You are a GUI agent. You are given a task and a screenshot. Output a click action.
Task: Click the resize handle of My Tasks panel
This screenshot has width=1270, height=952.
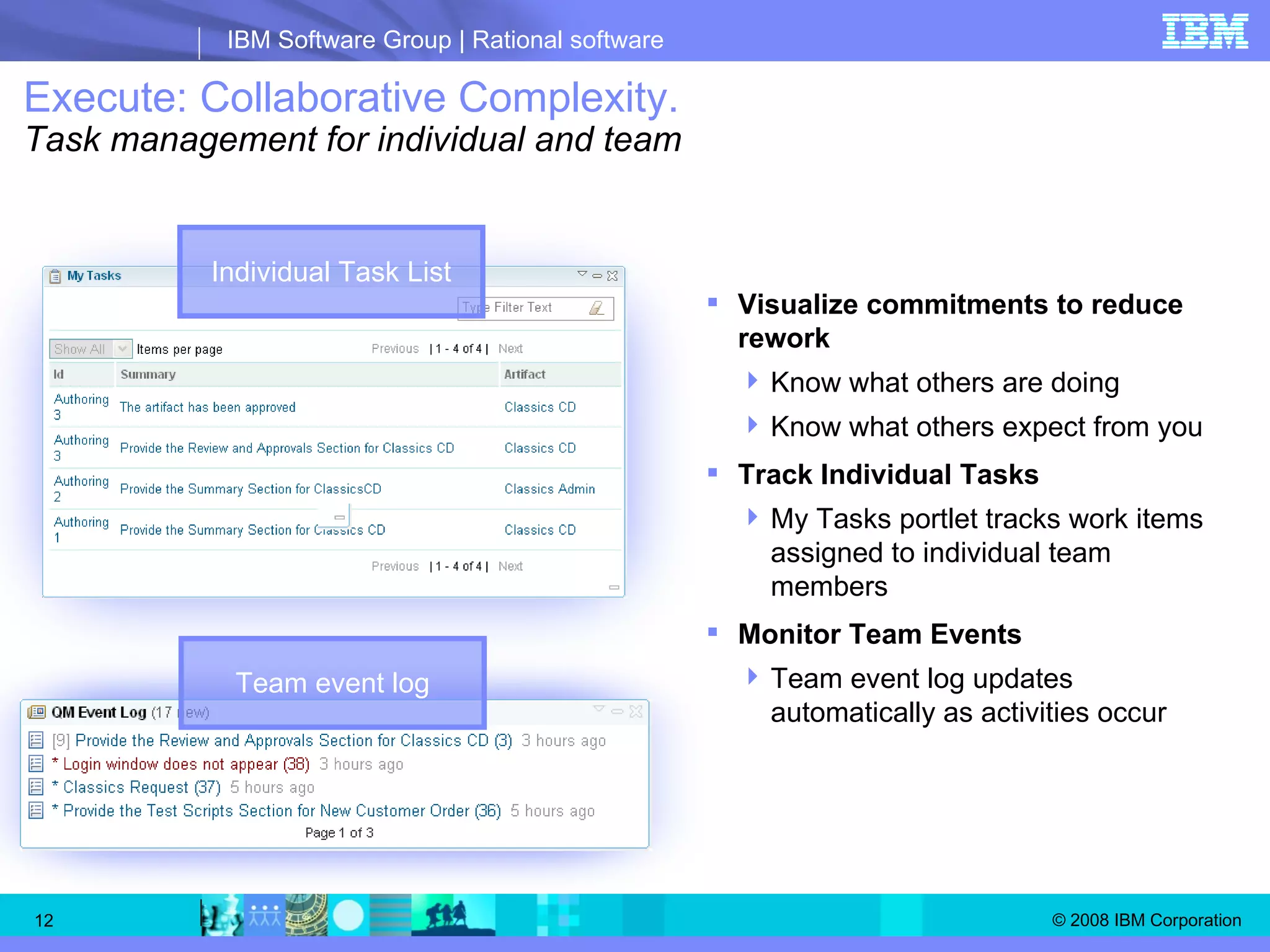[614, 587]
